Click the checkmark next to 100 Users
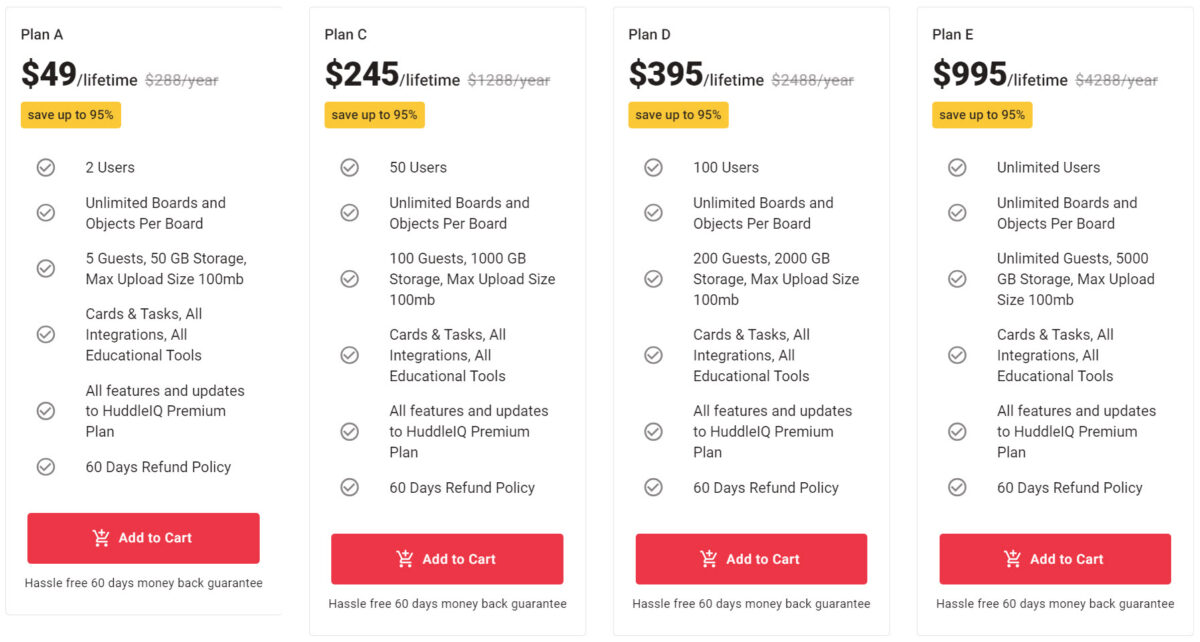This screenshot has height=642, width=1200. [654, 167]
